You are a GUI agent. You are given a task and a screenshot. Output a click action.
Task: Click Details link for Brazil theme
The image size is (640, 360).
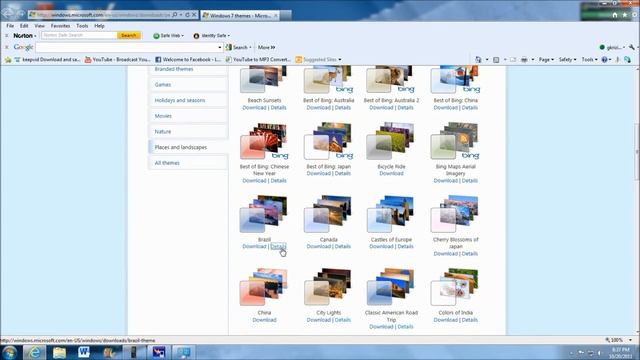pos(278,247)
